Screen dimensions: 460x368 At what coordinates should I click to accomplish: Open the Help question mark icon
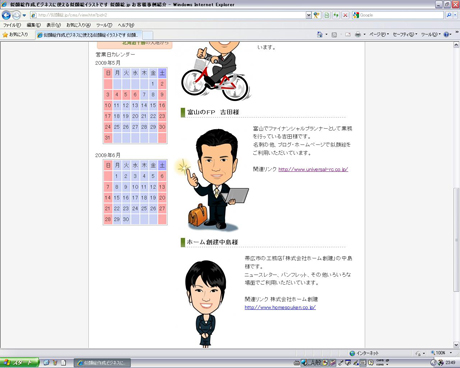click(x=446, y=34)
